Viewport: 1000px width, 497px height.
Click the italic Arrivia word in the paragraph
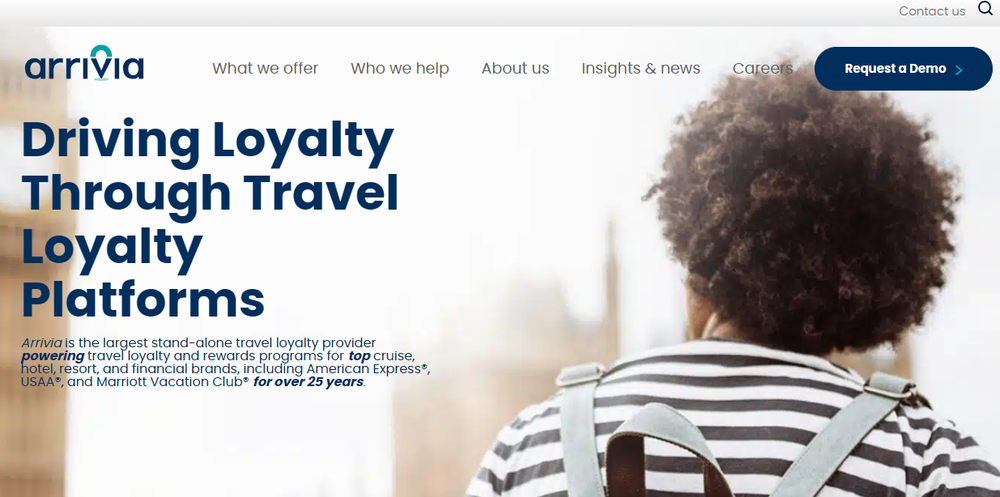(x=41, y=343)
